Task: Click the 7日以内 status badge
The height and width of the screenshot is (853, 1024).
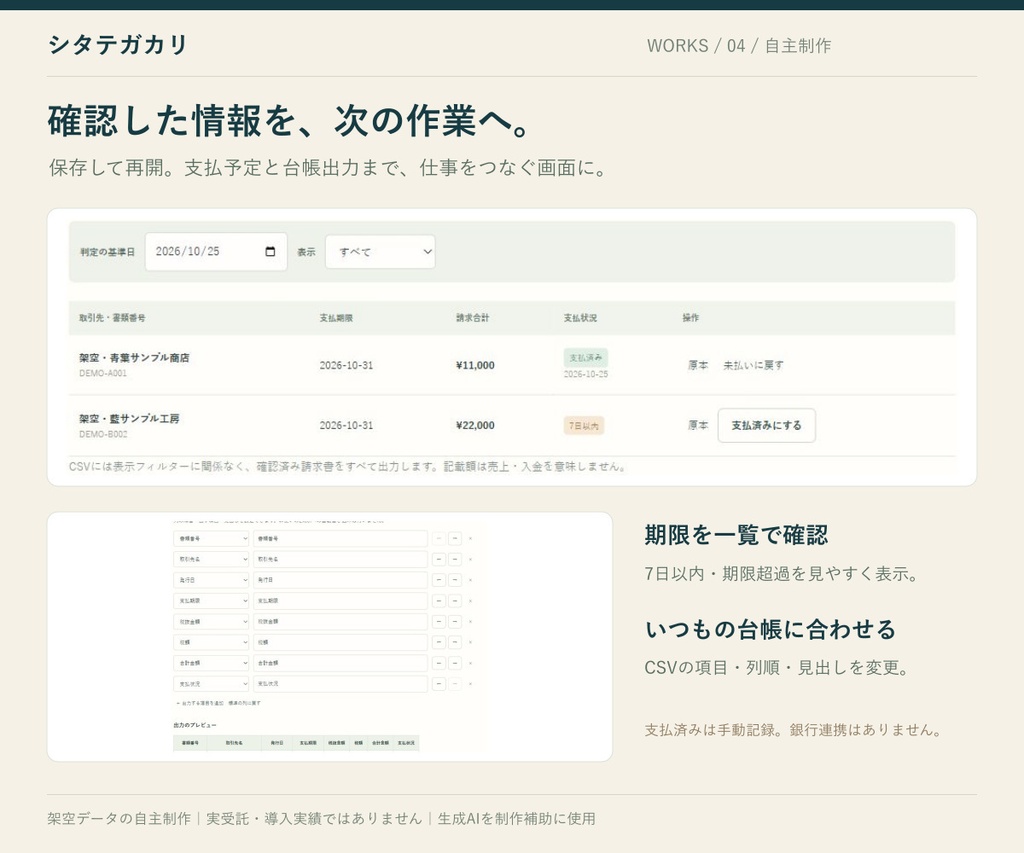Action: click(x=584, y=426)
